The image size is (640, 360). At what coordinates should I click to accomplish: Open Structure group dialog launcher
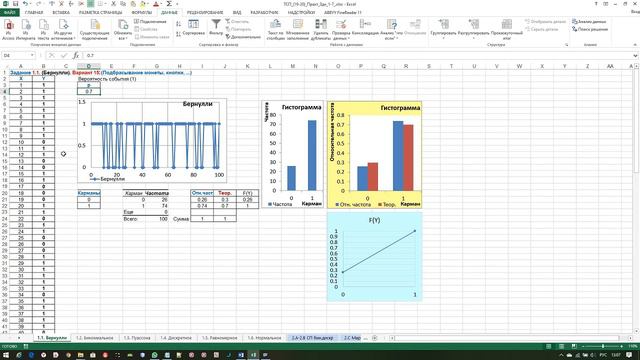point(567,44)
